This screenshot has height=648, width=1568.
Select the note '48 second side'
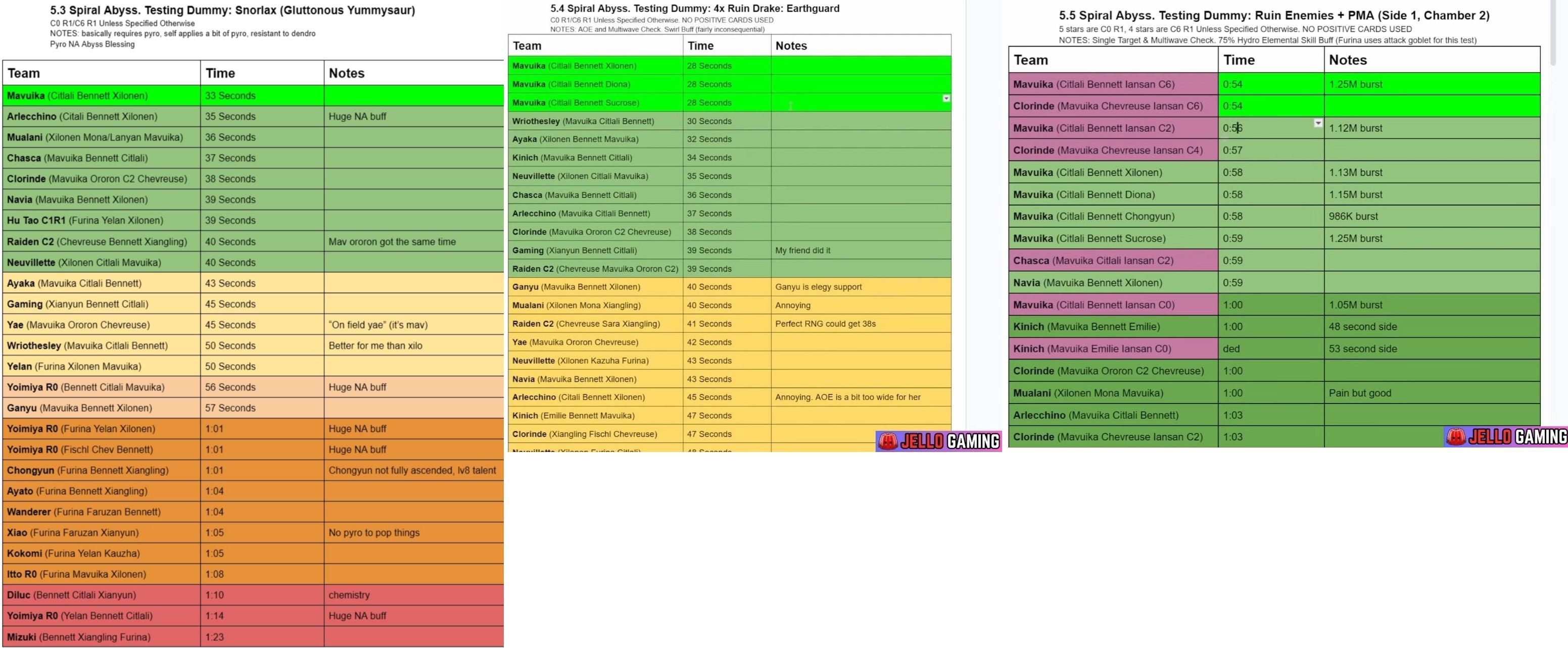point(1362,327)
